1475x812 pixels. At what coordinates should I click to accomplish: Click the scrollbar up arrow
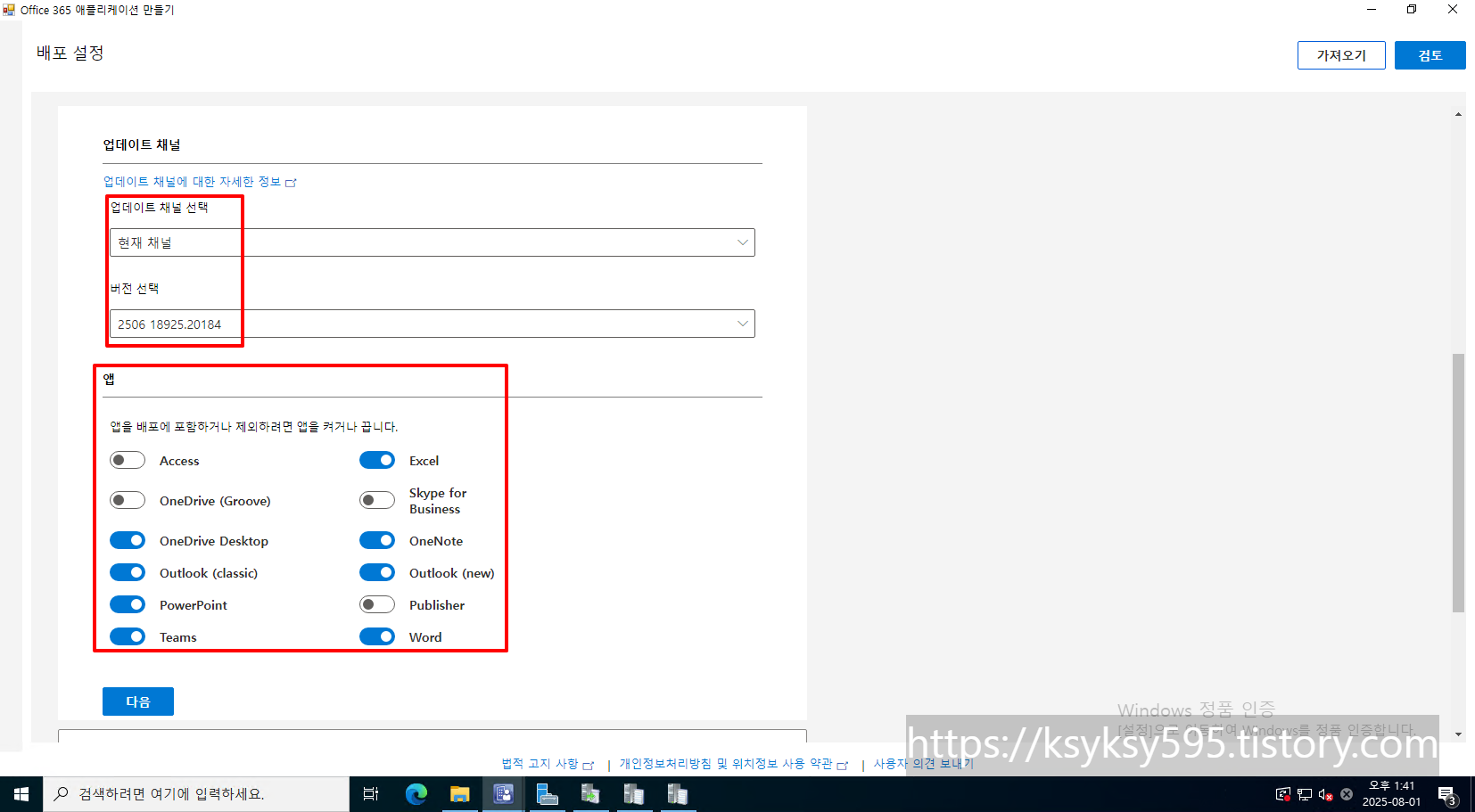1459,114
